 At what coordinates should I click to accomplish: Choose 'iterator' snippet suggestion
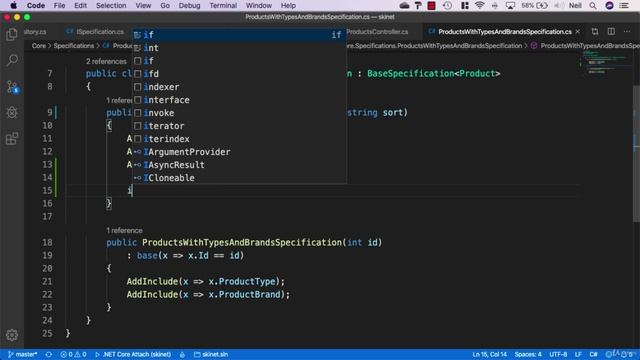[239, 126]
